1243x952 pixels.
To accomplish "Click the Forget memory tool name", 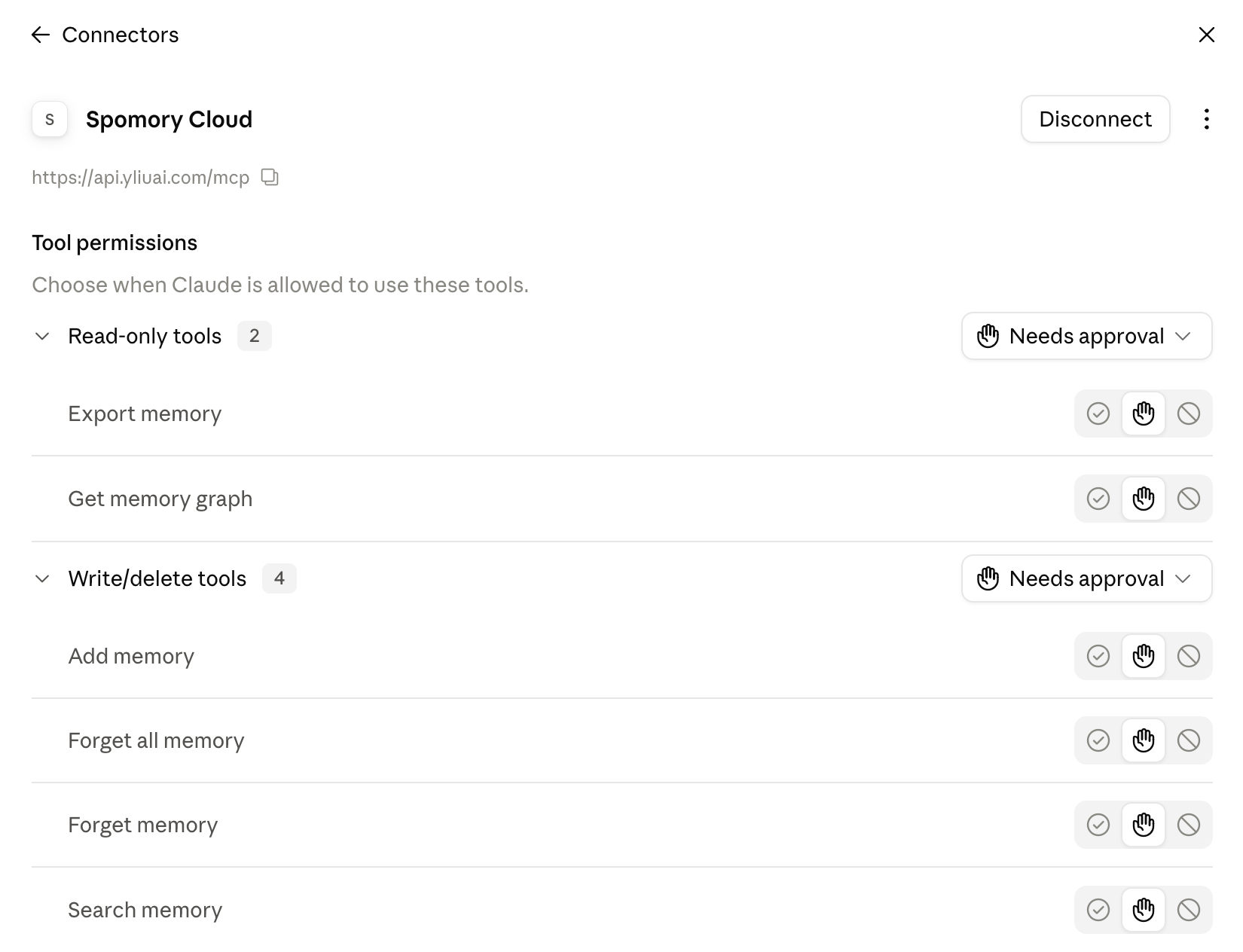I will 143,825.
